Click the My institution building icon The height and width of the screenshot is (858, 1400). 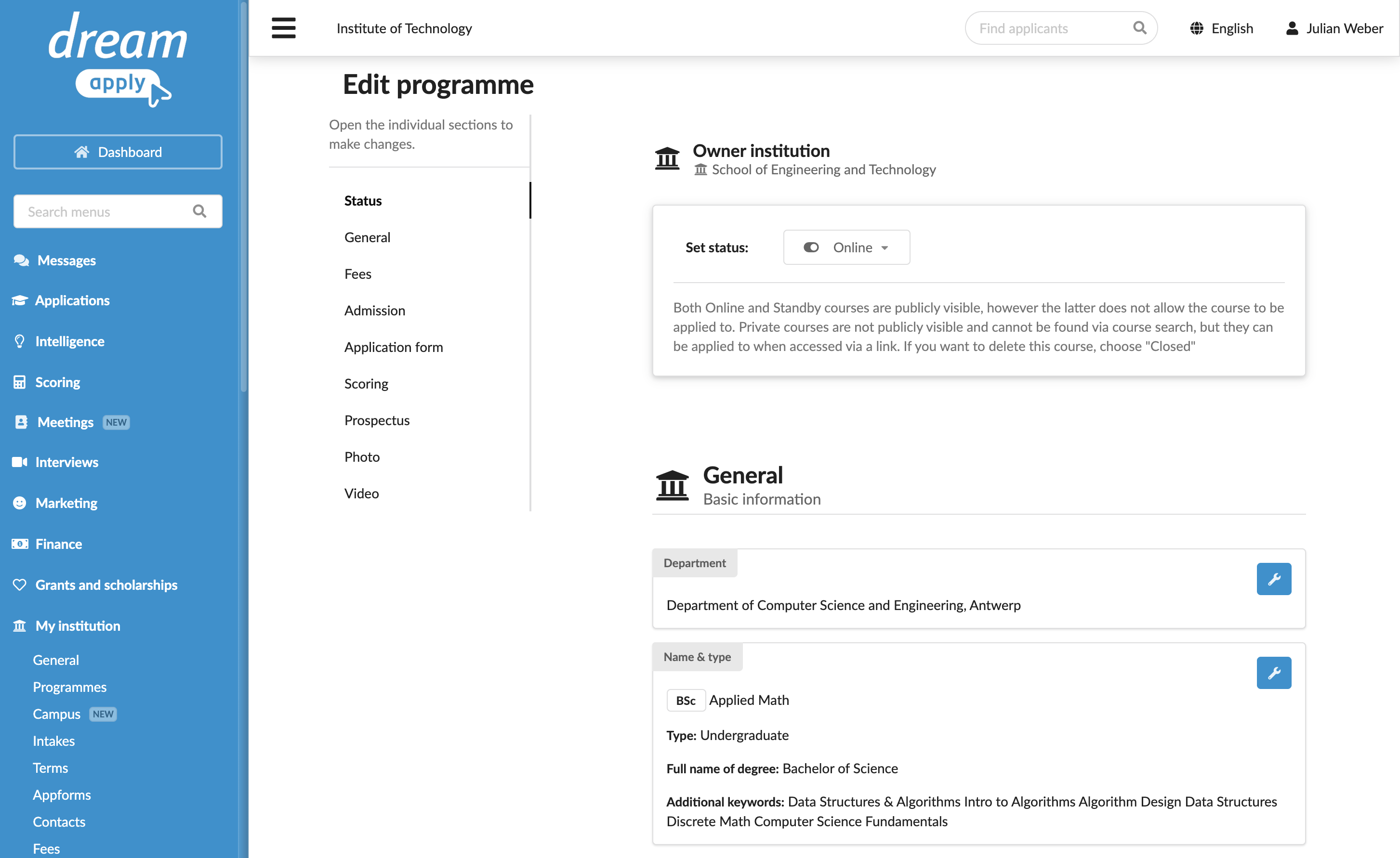[20, 626]
